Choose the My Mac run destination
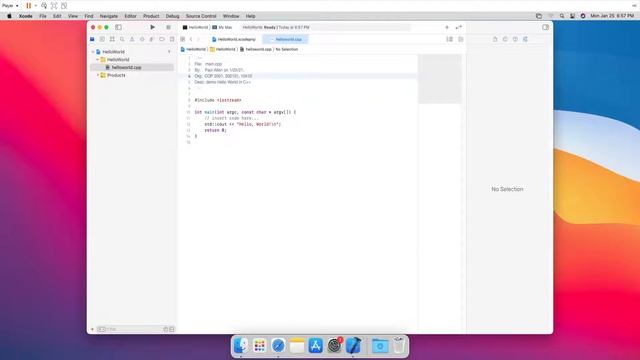 pos(222,27)
